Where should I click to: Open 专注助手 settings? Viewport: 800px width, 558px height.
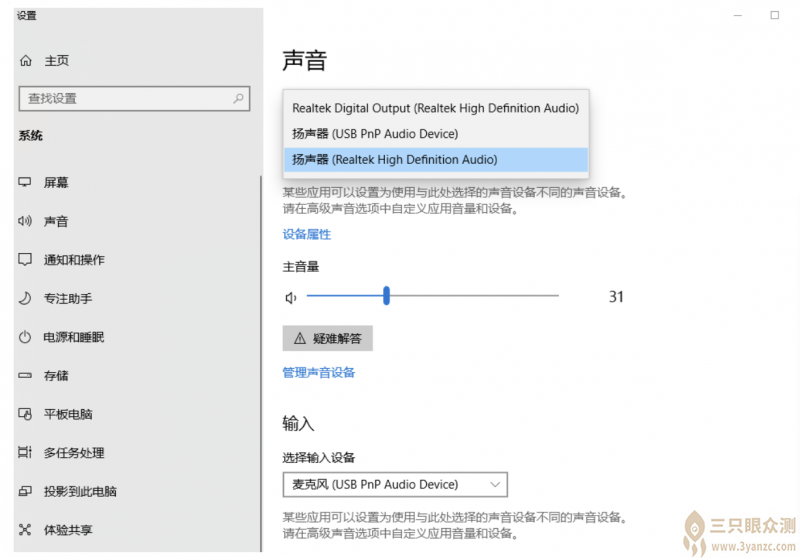click(68, 298)
